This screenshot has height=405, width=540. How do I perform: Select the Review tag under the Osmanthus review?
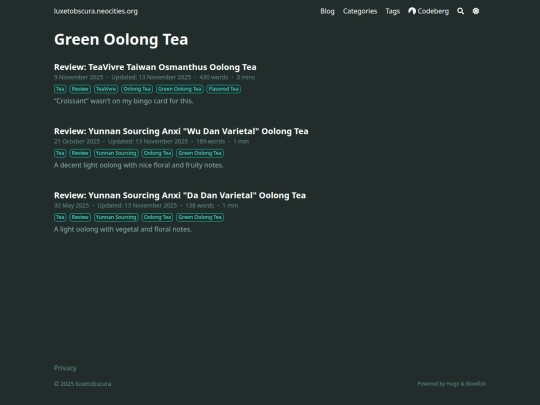click(80, 89)
